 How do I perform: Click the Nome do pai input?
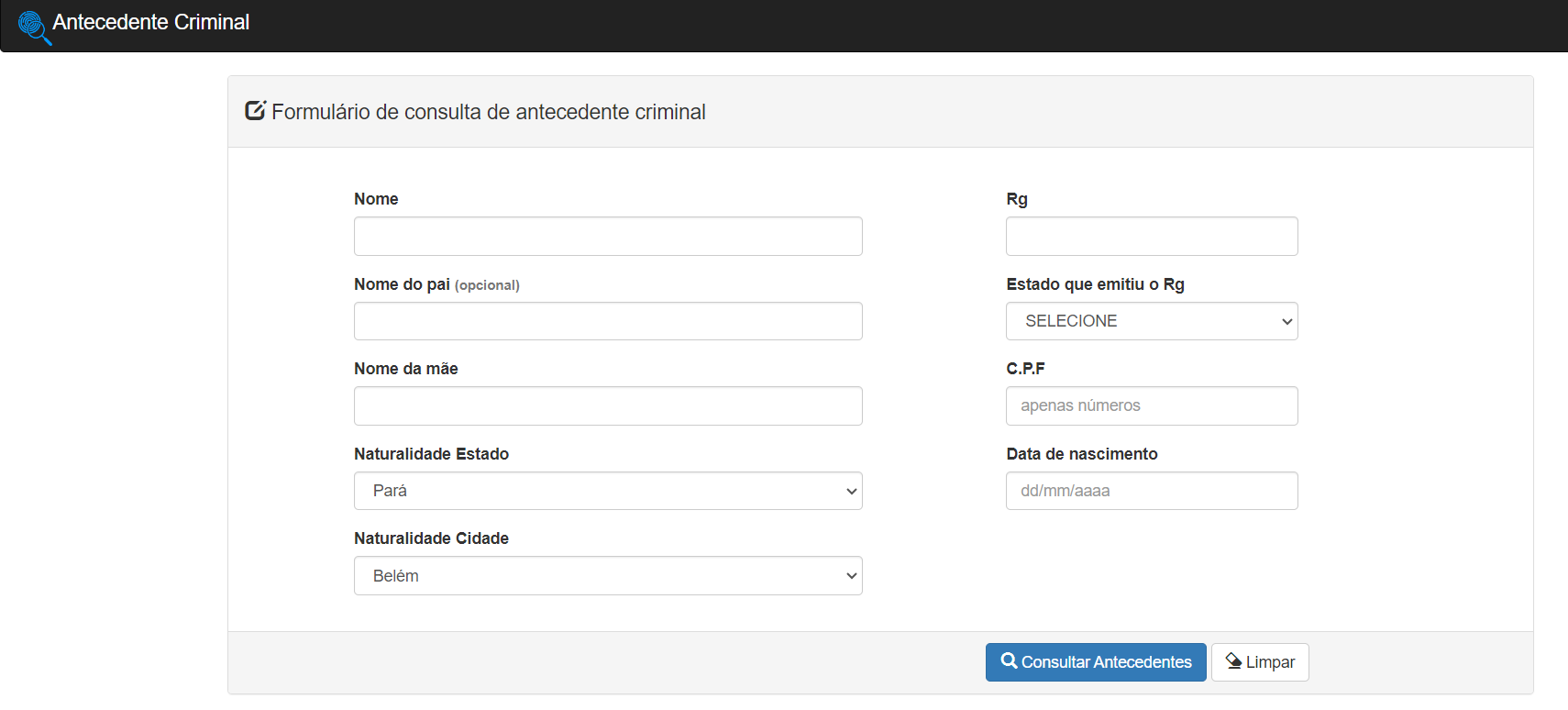click(x=607, y=321)
